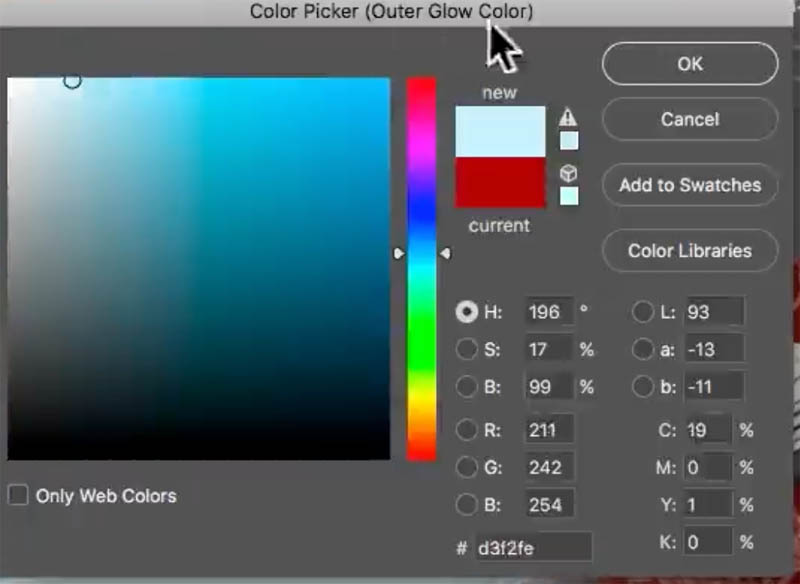The width and height of the screenshot is (800, 584).
Task: Click inside the color saturation-brightness field
Action: click(x=198, y=268)
